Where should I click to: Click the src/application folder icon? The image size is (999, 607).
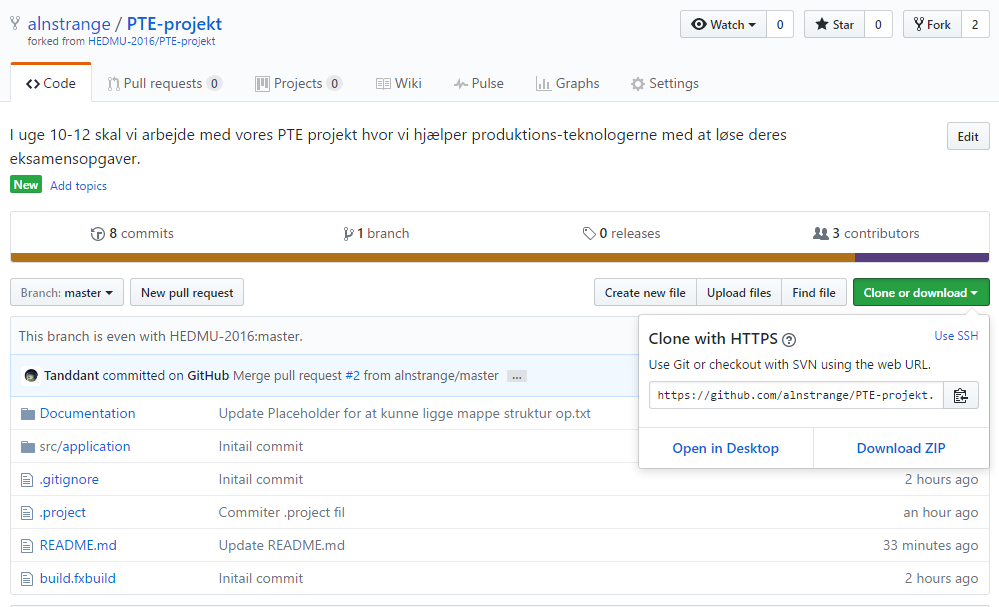pos(27,446)
